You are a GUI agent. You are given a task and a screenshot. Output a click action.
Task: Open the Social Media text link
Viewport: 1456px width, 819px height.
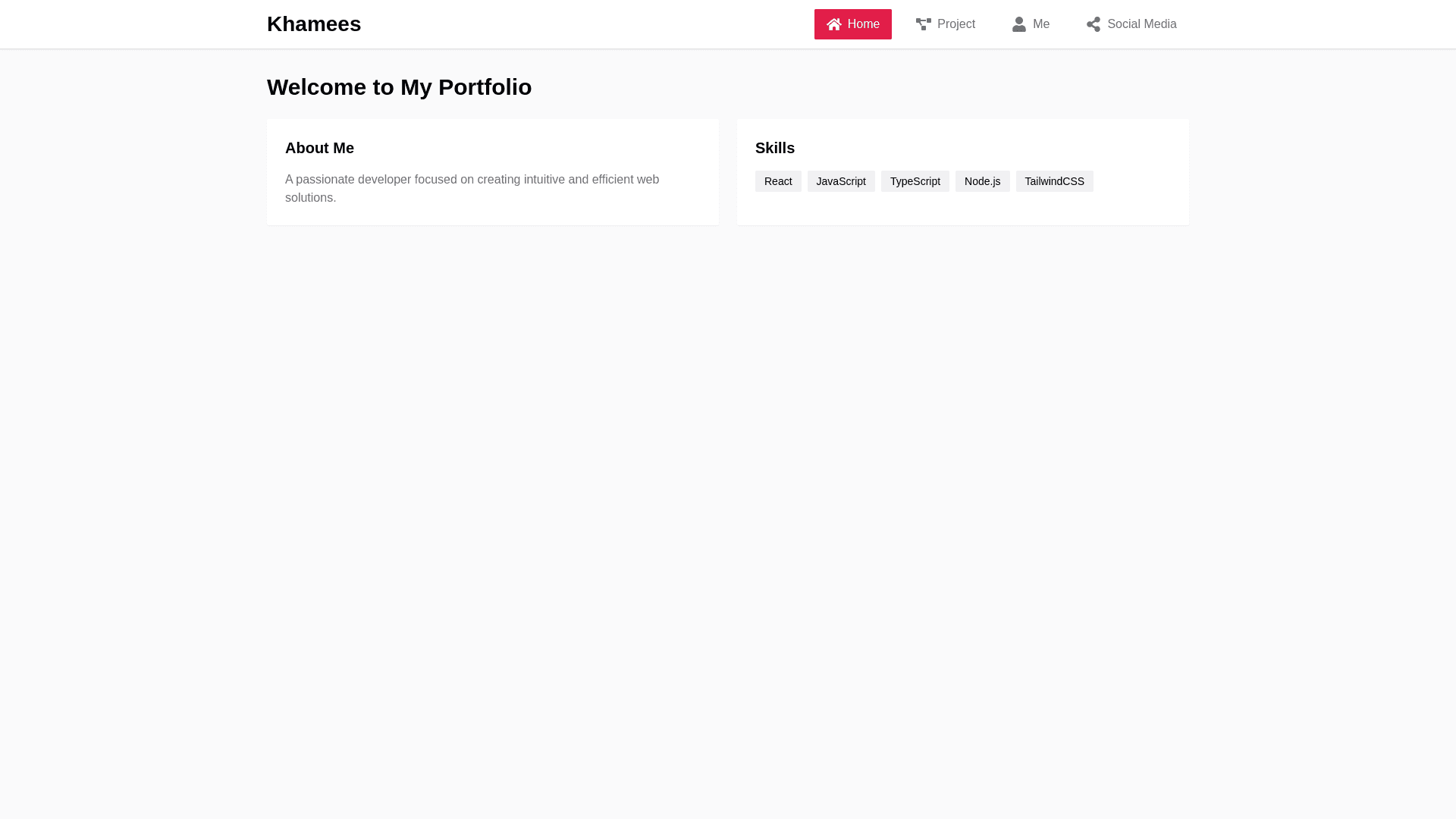click(1141, 24)
